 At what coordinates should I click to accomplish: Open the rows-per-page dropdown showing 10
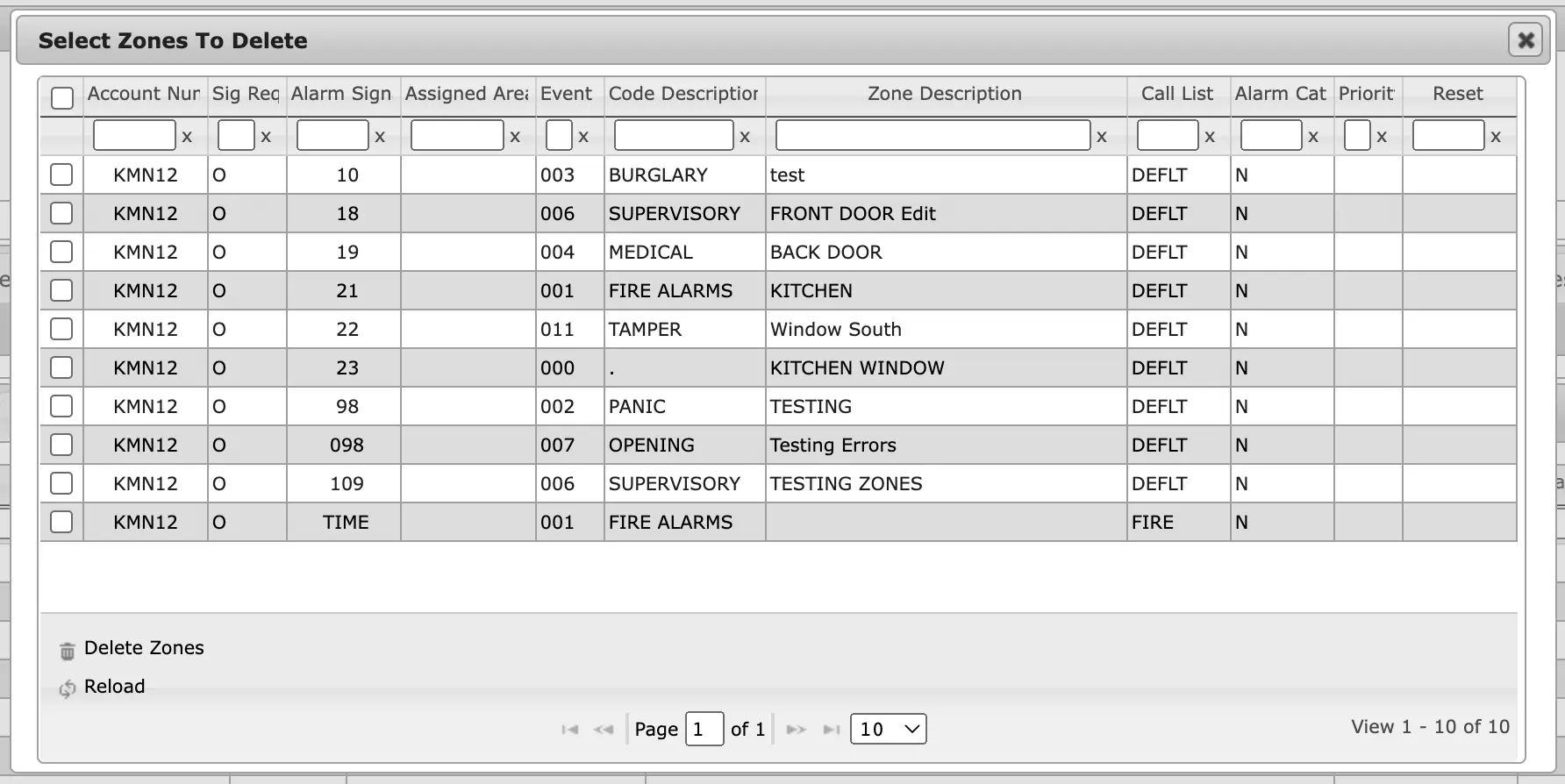click(889, 729)
